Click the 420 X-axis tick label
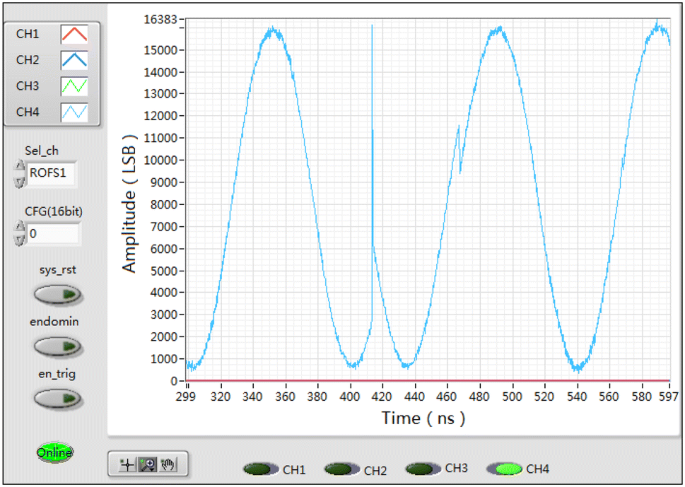 (x=382, y=397)
